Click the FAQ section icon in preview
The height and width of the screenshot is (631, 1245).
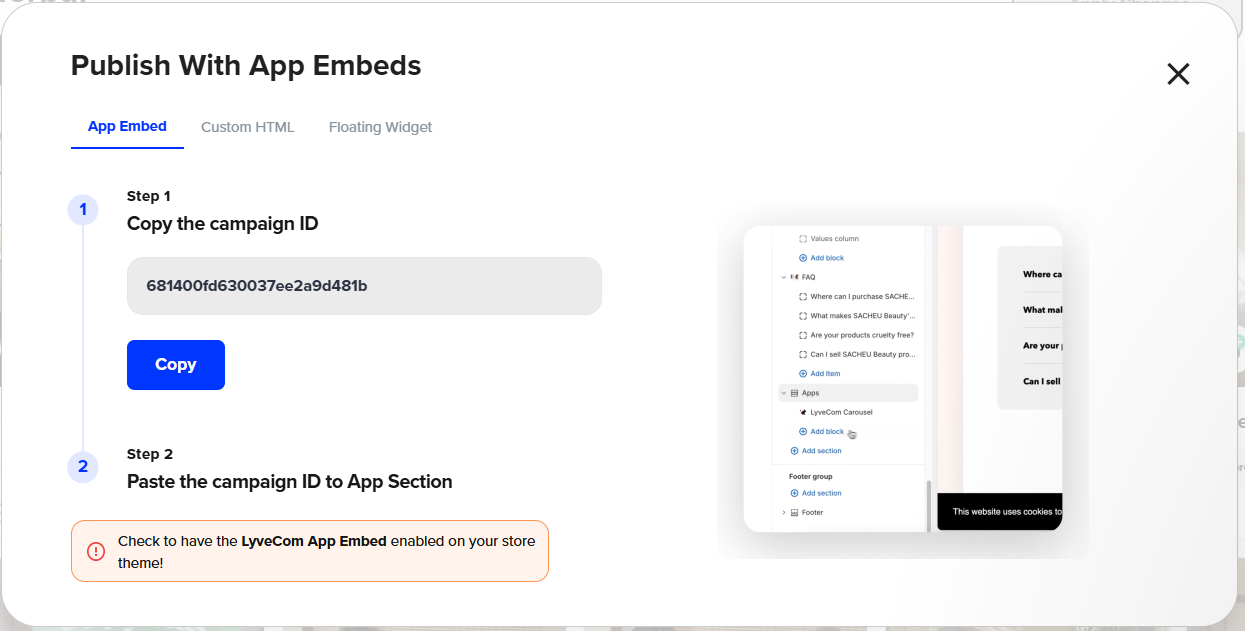tap(794, 277)
